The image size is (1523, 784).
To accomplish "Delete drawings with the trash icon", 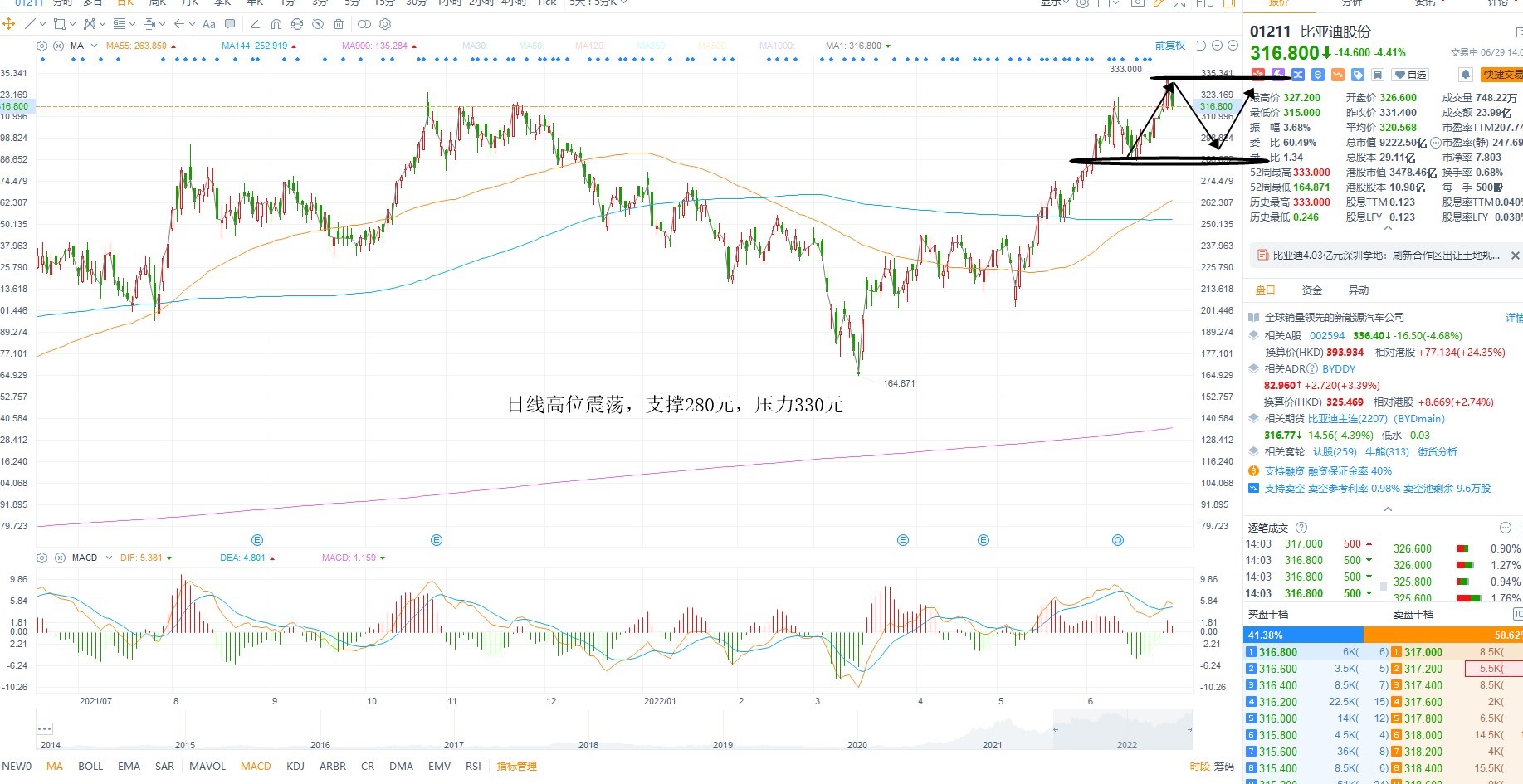I will (x=339, y=24).
